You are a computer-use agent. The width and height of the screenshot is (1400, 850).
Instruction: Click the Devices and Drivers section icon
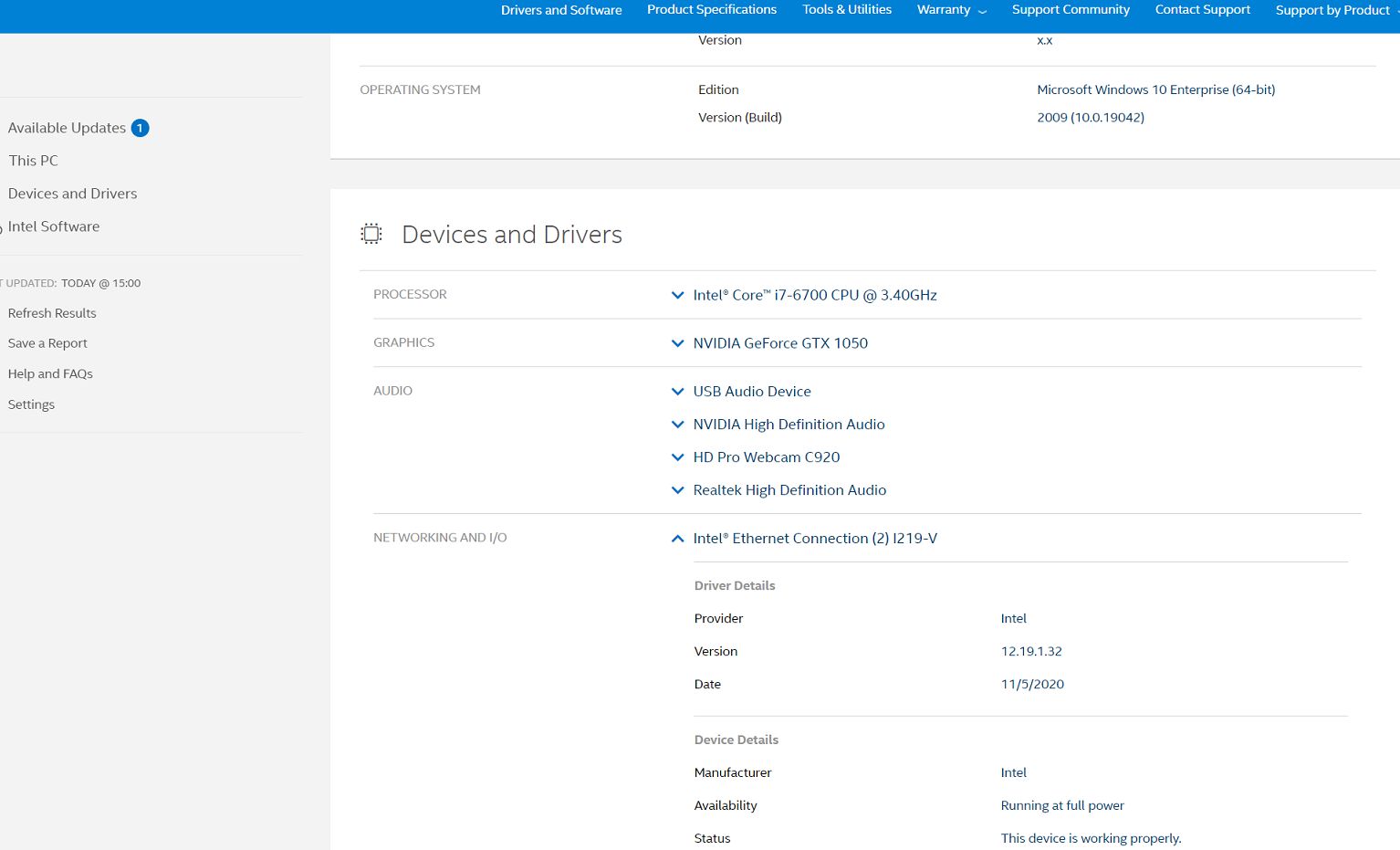[x=371, y=233]
